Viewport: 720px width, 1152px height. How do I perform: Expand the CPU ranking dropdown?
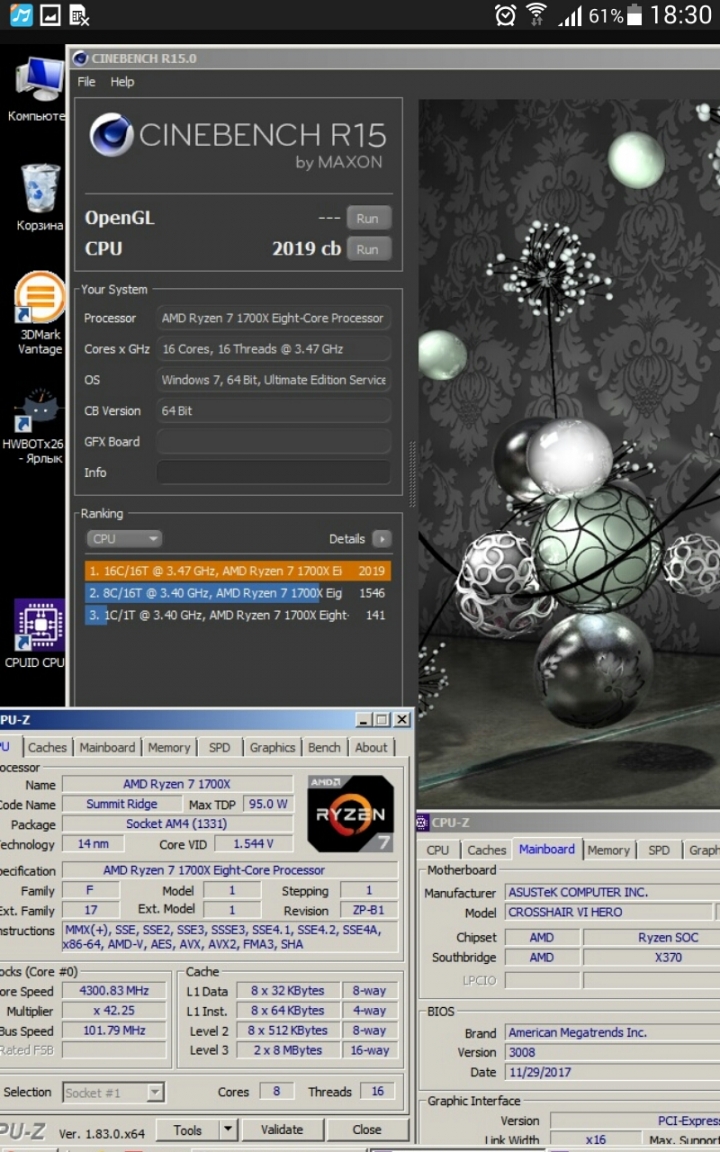coord(124,539)
